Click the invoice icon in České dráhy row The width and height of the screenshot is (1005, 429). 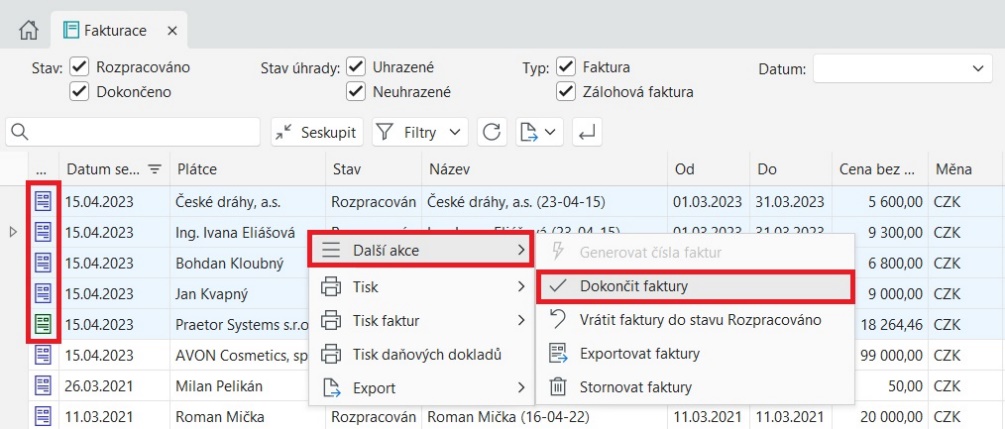pyautogui.click(x=43, y=202)
